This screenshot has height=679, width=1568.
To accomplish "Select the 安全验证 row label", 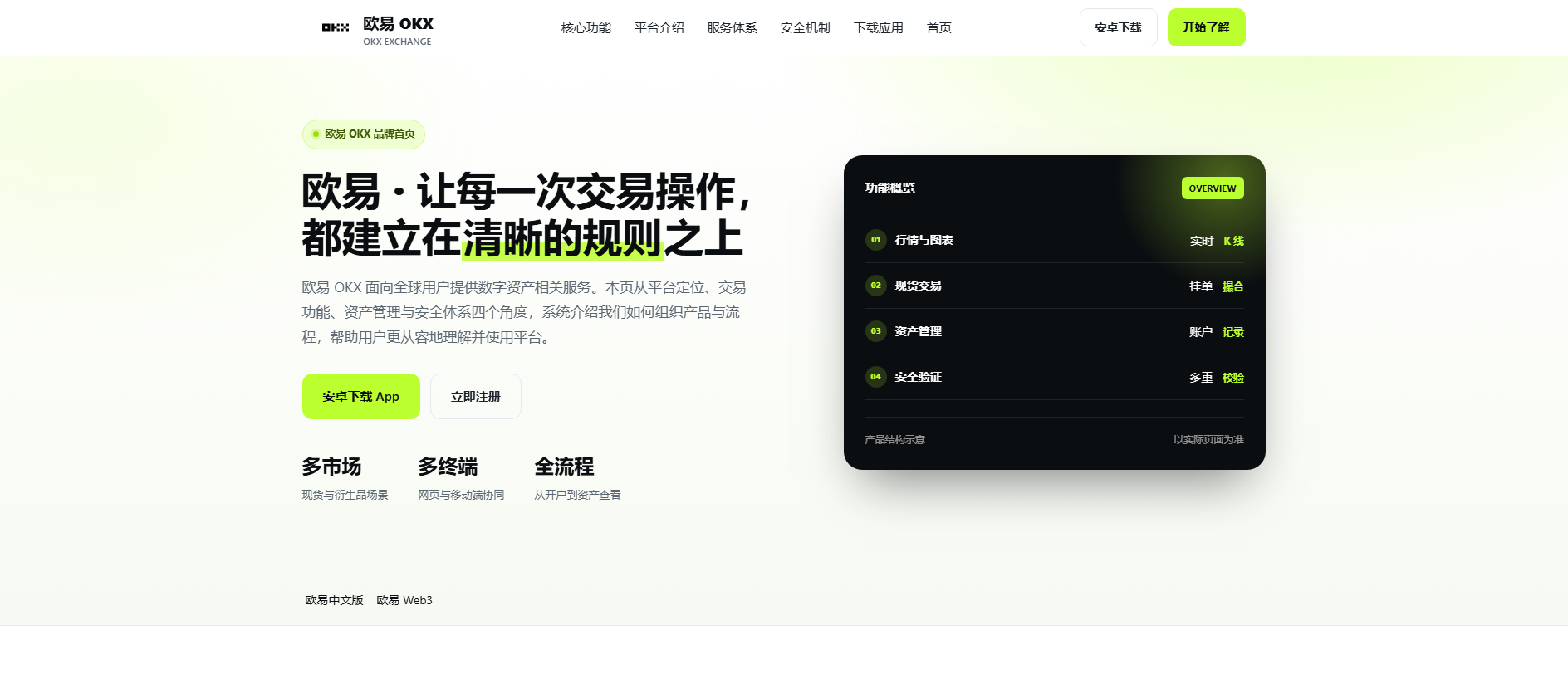I will click(919, 377).
